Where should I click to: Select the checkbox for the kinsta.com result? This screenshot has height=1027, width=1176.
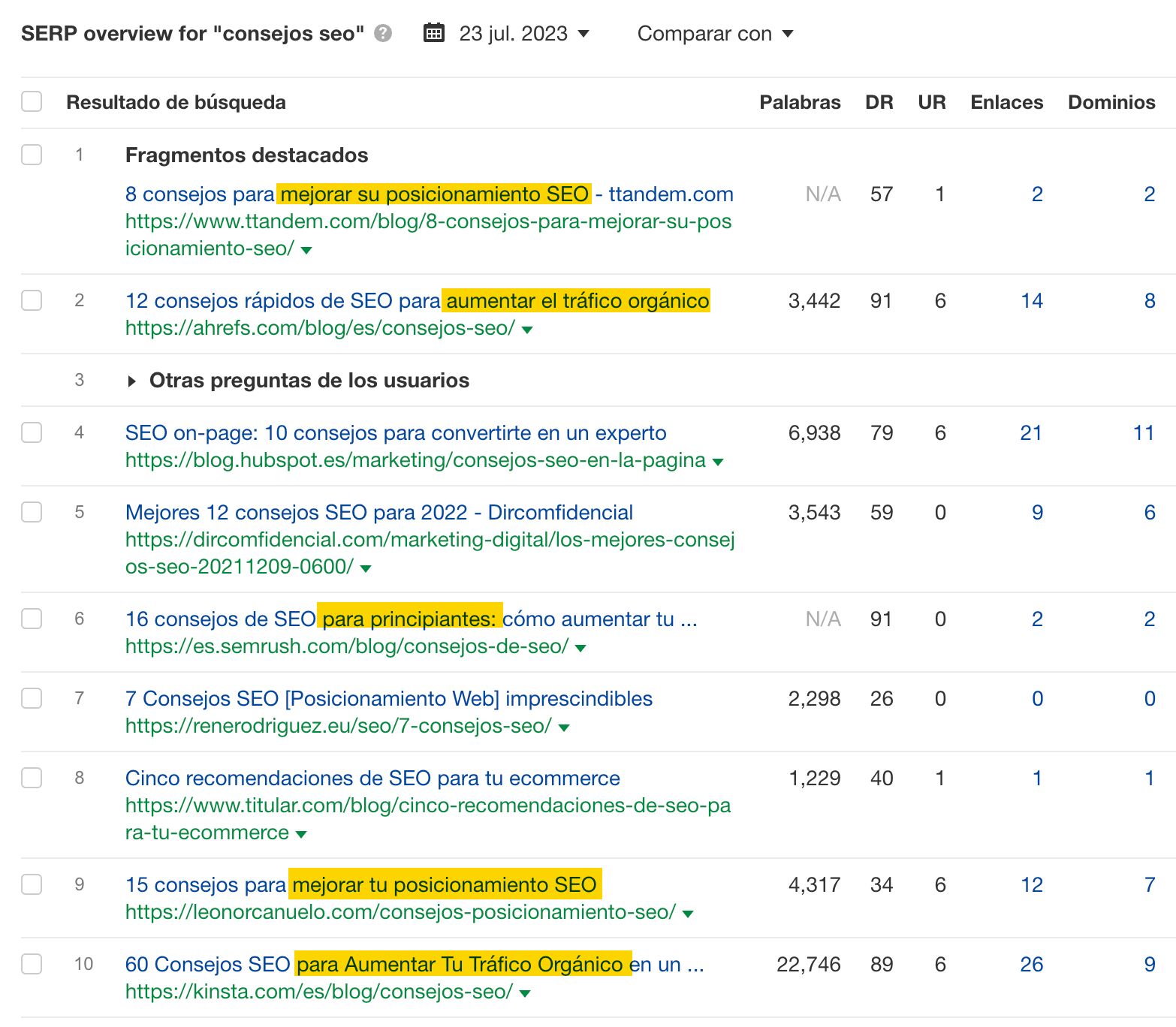pyautogui.click(x=31, y=965)
